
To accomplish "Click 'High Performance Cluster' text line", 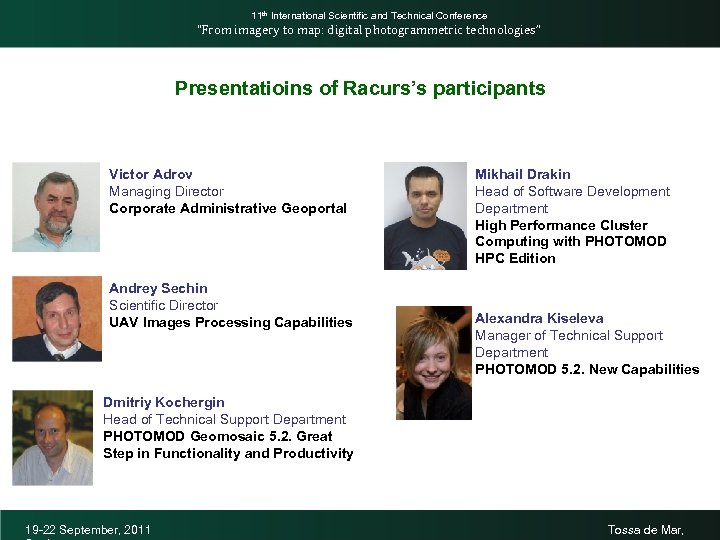I will click(x=562, y=225).
